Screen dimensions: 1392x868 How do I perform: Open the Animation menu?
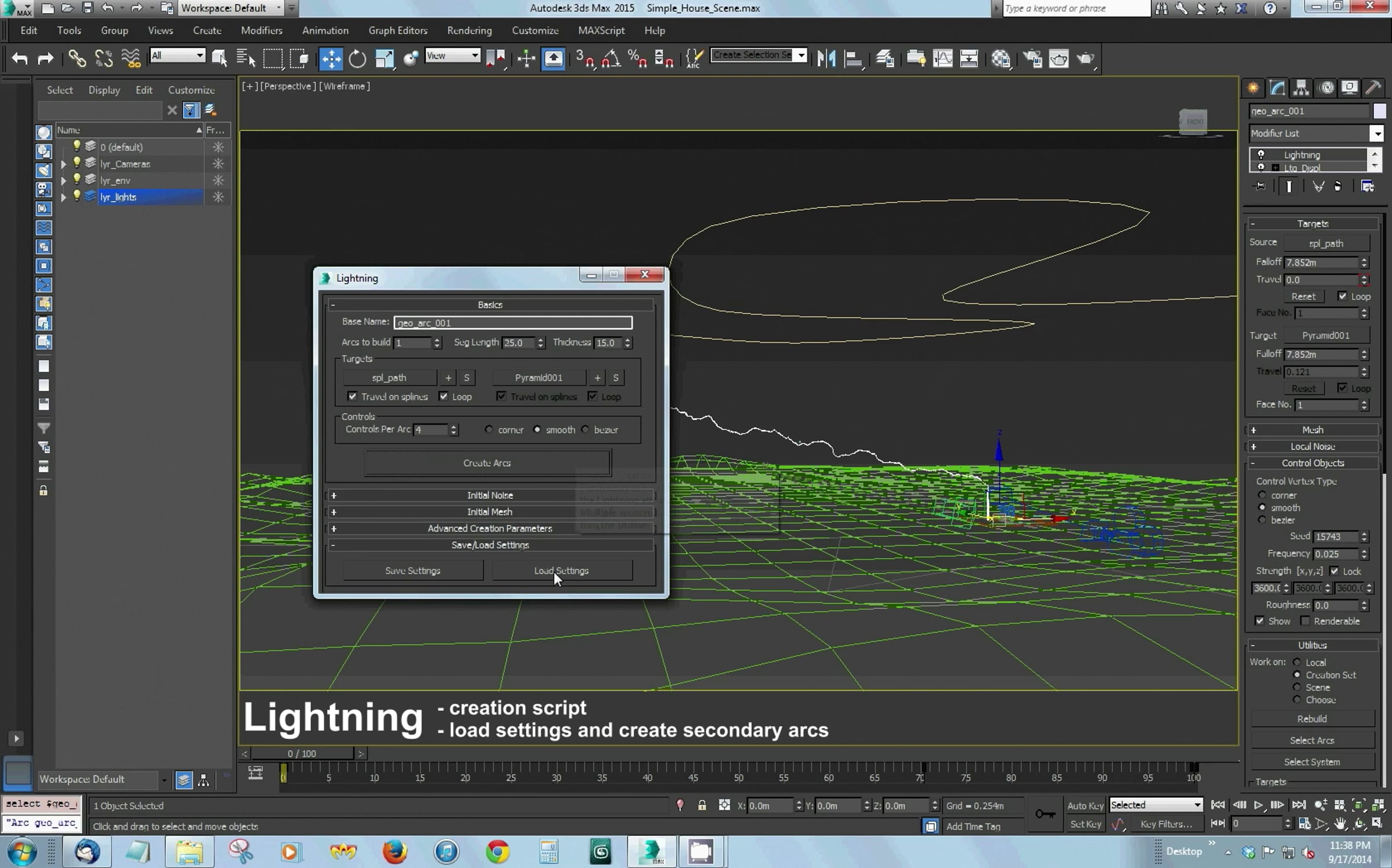325,31
